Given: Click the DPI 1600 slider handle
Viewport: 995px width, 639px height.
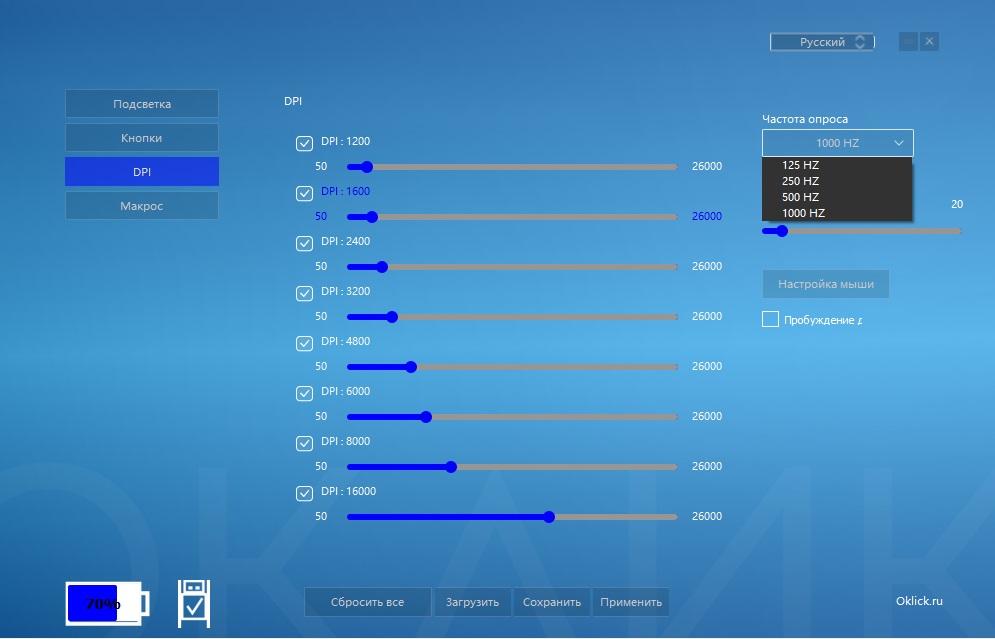Looking at the screenshot, I should [x=372, y=217].
